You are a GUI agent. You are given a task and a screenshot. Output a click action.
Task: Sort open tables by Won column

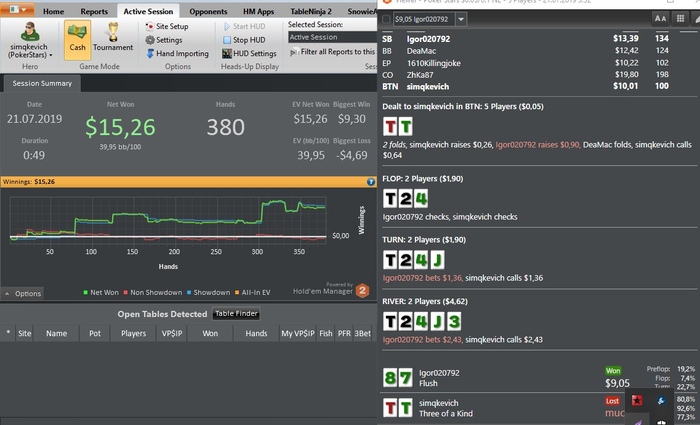tap(210, 333)
